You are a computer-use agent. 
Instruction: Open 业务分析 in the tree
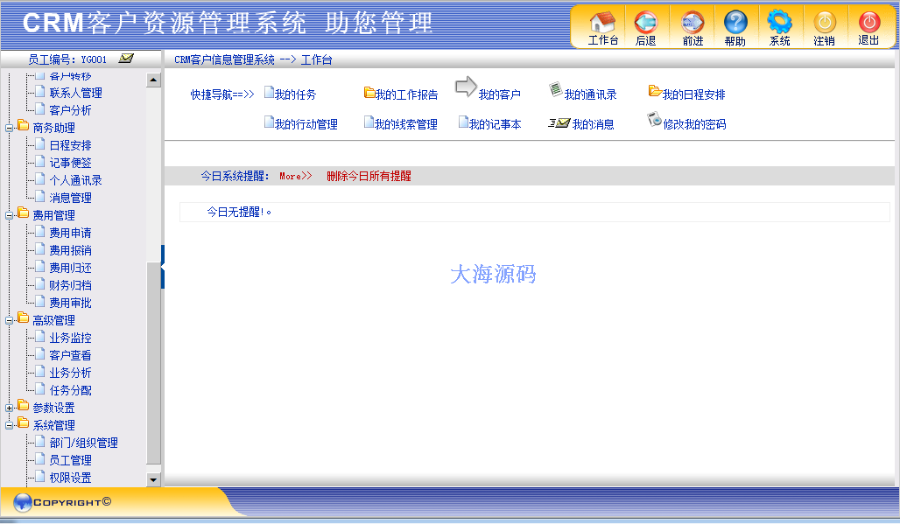click(70, 373)
